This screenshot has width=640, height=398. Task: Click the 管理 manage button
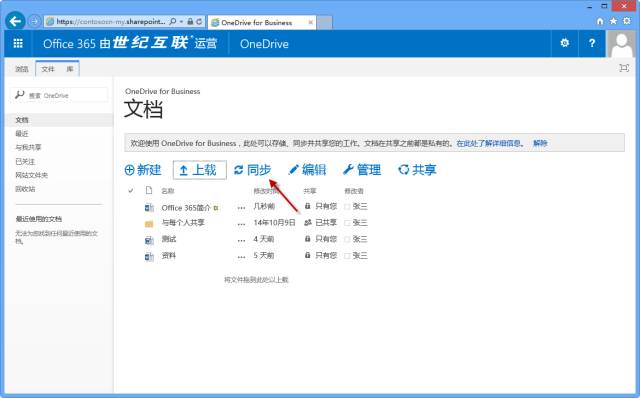[362, 170]
